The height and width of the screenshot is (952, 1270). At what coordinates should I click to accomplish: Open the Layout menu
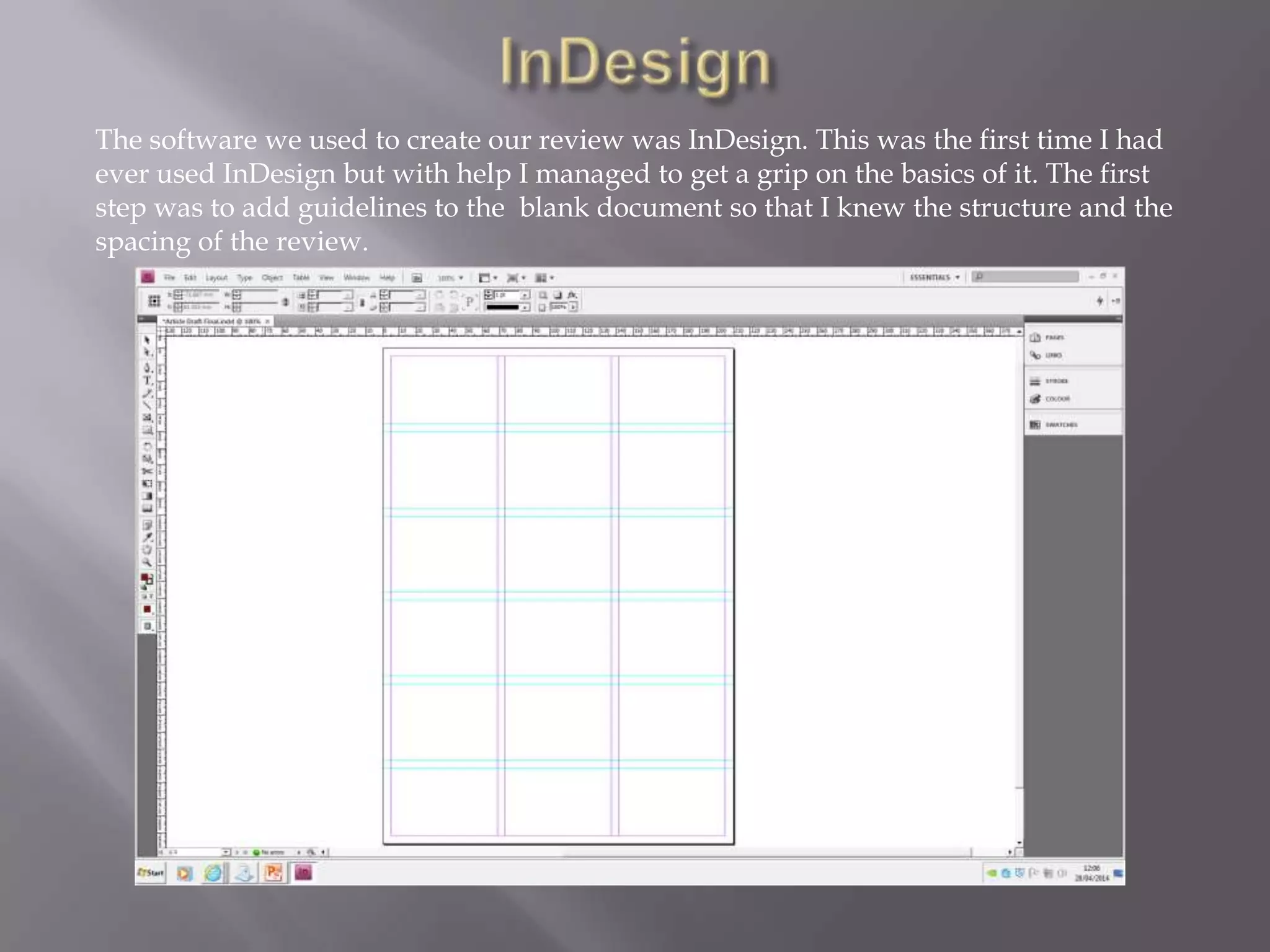pyautogui.click(x=216, y=278)
